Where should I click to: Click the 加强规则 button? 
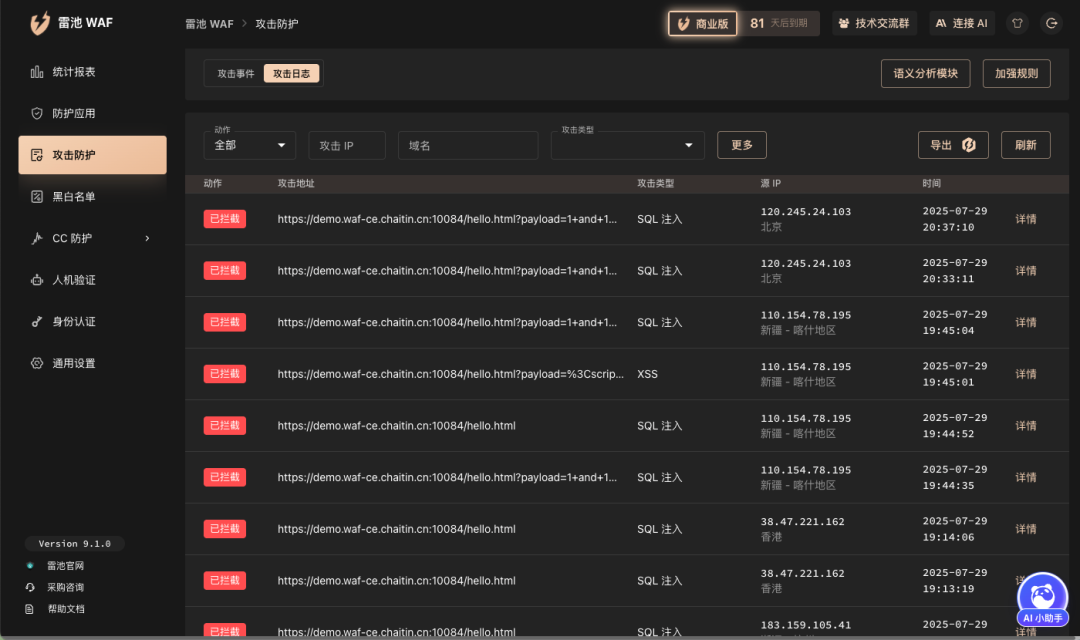1016,74
